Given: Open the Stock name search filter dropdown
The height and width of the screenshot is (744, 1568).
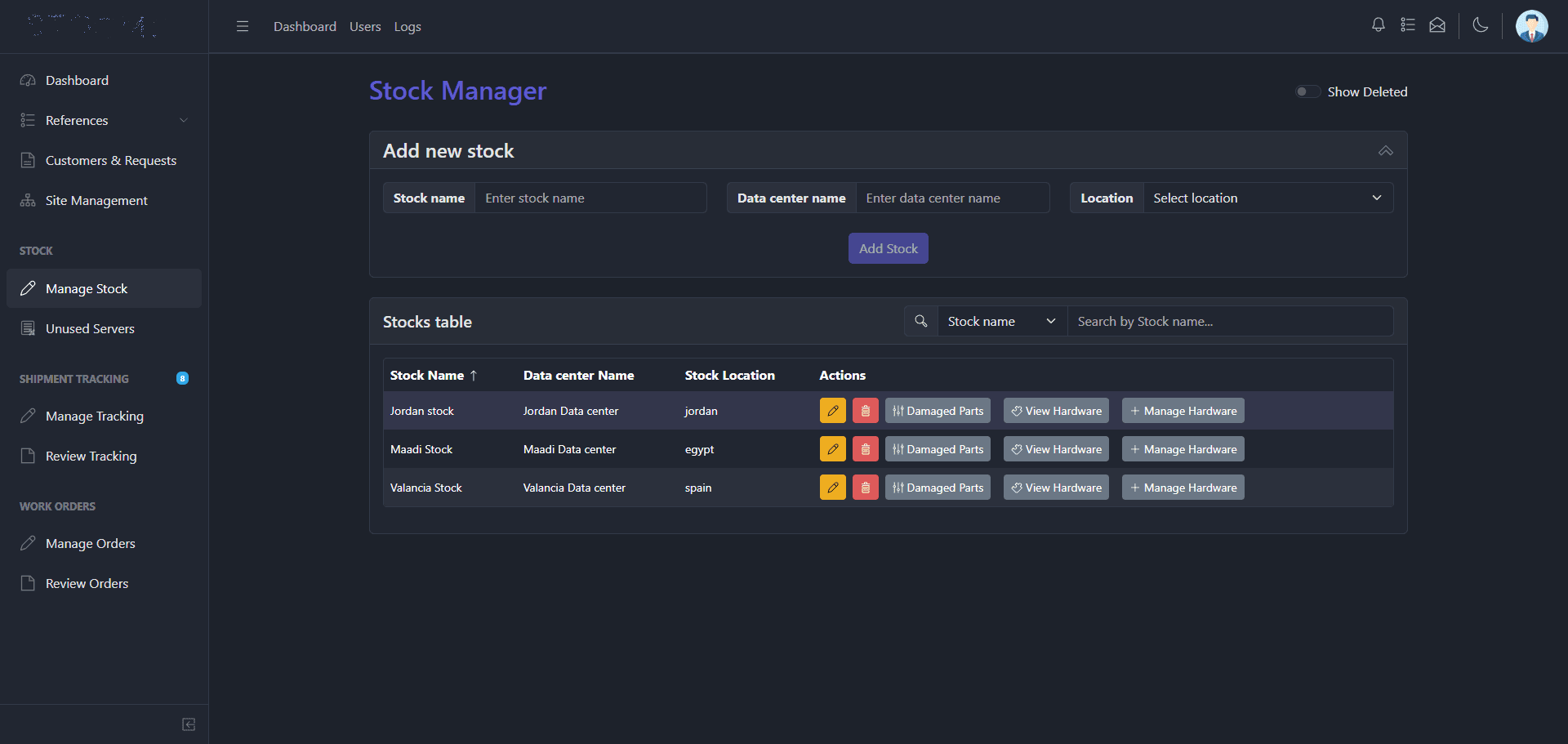Looking at the screenshot, I should (1002, 321).
